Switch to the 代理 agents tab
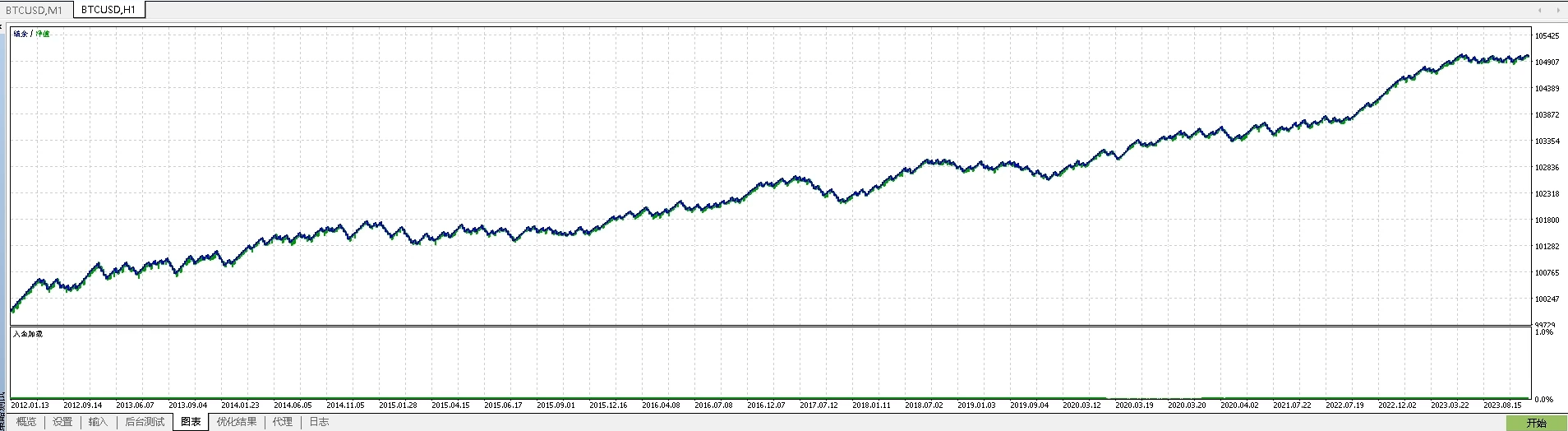Viewport: 1568px width, 431px height. [283, 422]
